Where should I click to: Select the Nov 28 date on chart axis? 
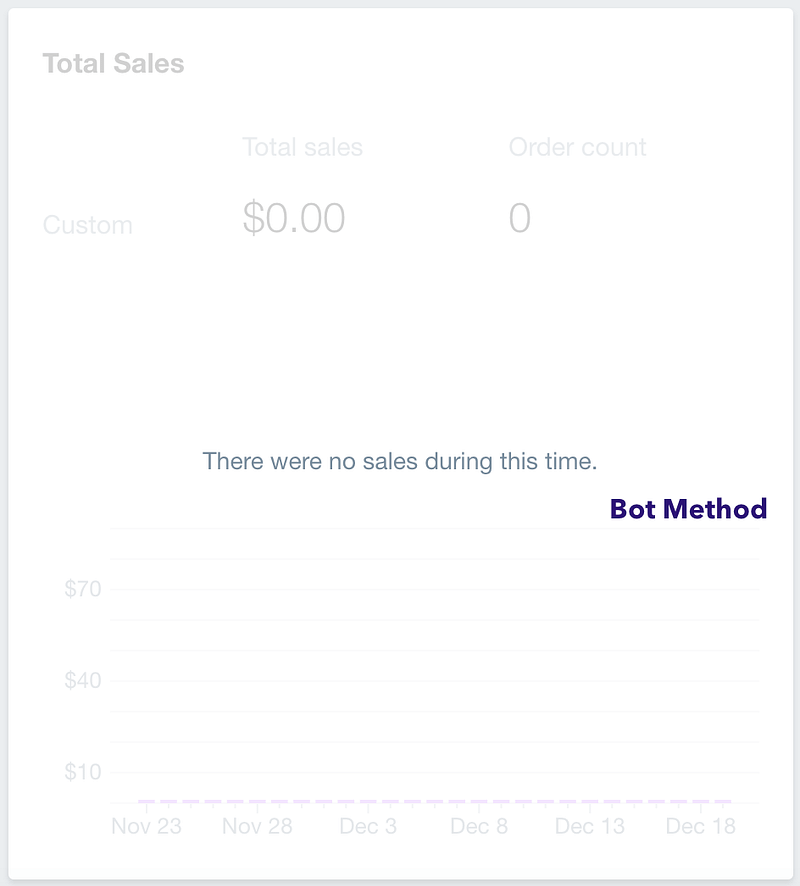click(257, 826)
